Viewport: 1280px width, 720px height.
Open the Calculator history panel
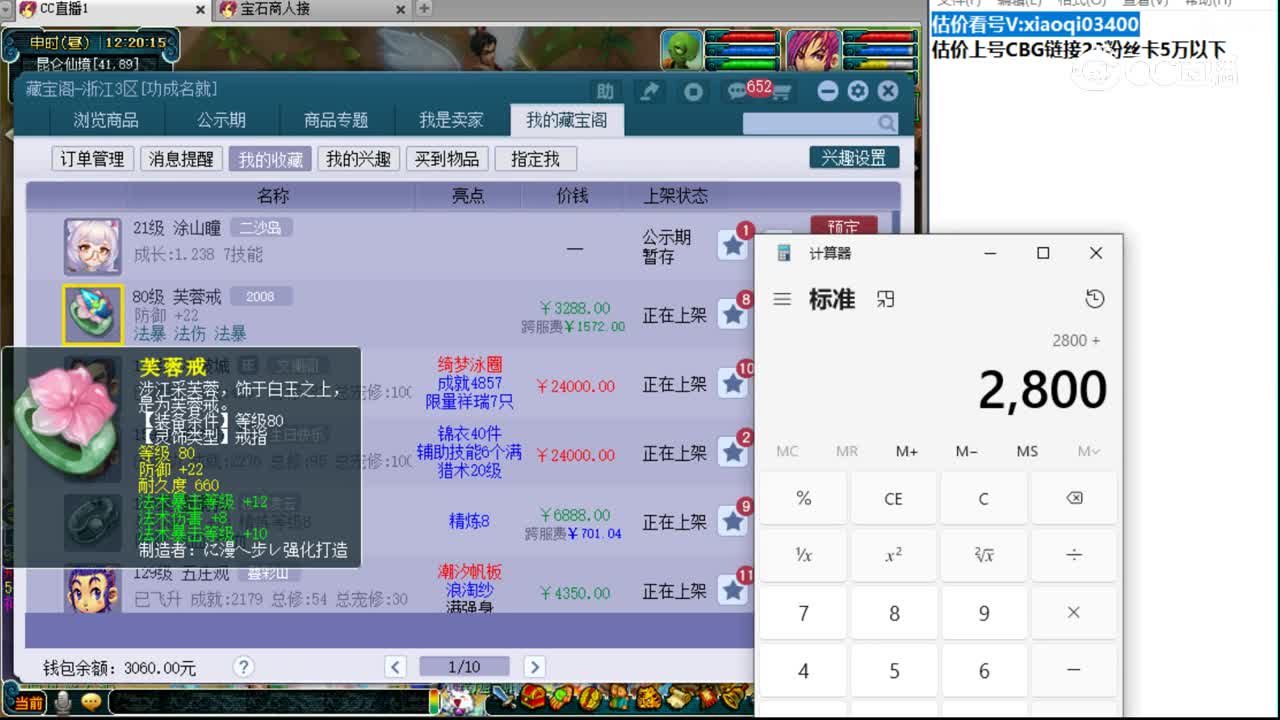click(x=1095, y=299)
